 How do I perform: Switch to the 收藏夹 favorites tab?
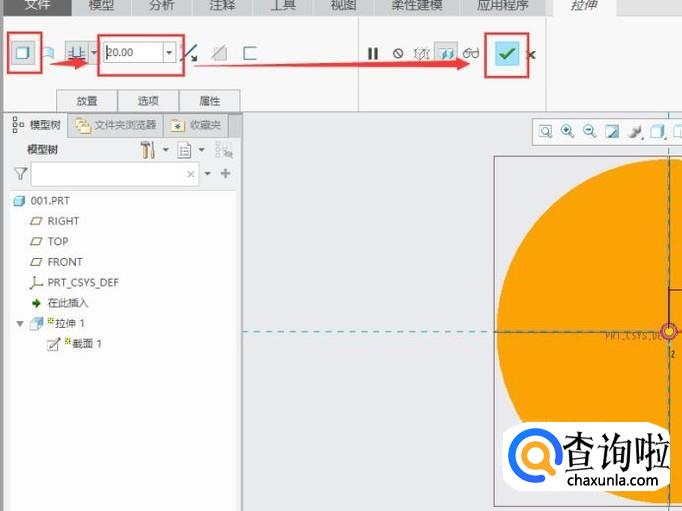click(x=196, y=125)
